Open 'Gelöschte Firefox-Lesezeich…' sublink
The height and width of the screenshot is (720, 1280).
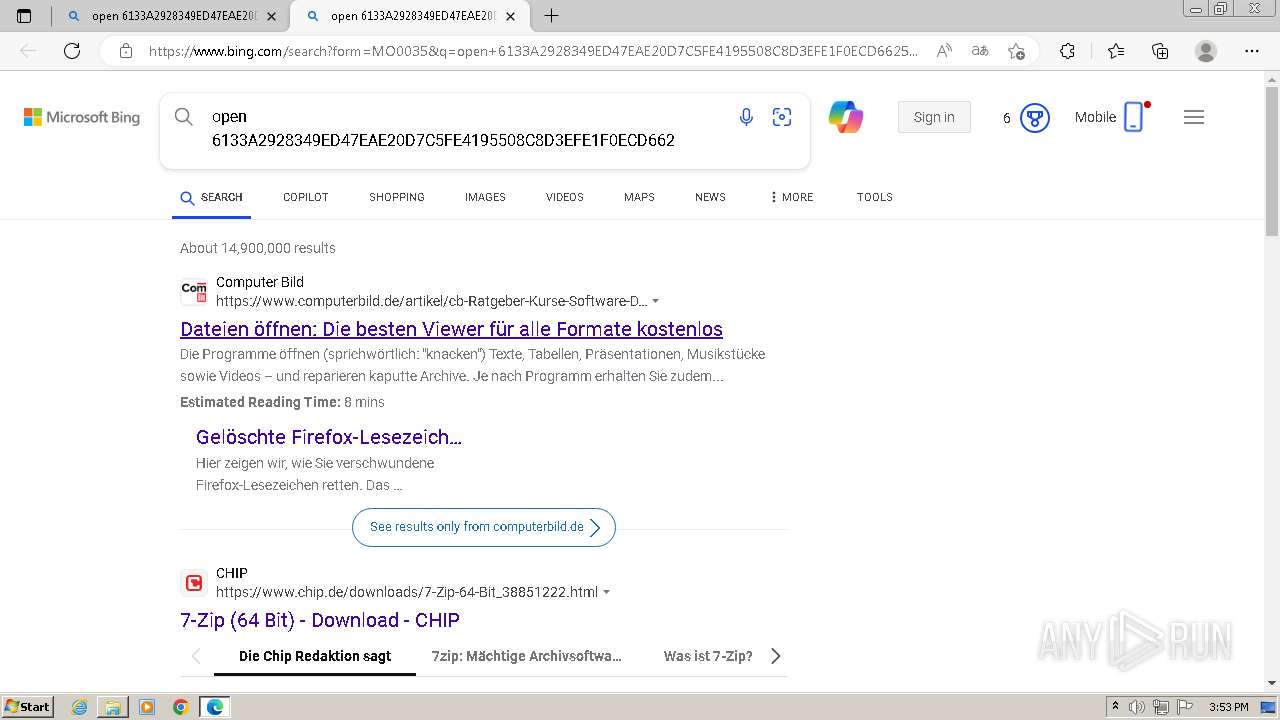329,437
